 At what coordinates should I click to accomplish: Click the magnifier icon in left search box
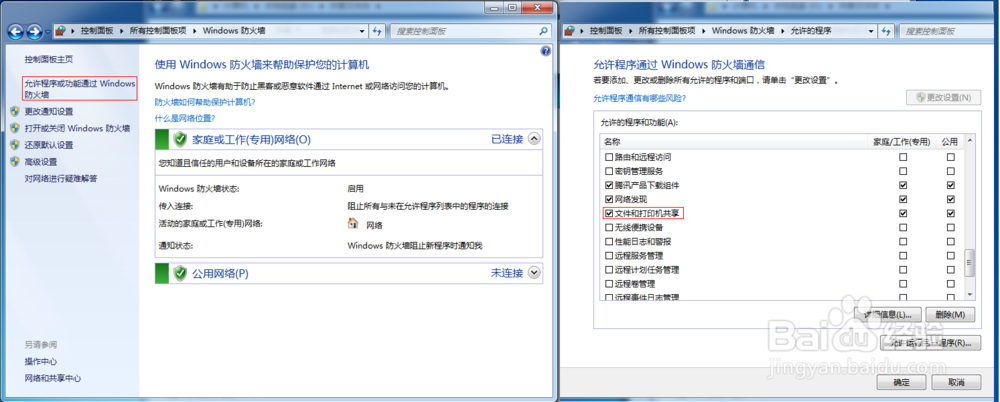543,31
